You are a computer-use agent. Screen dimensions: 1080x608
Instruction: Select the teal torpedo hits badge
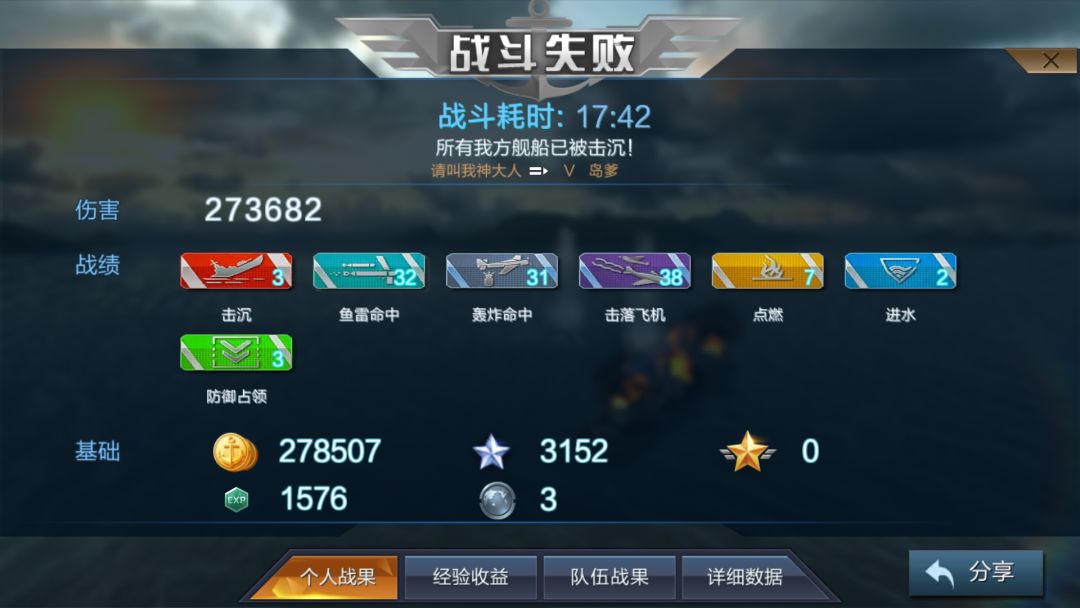[369, 271]
